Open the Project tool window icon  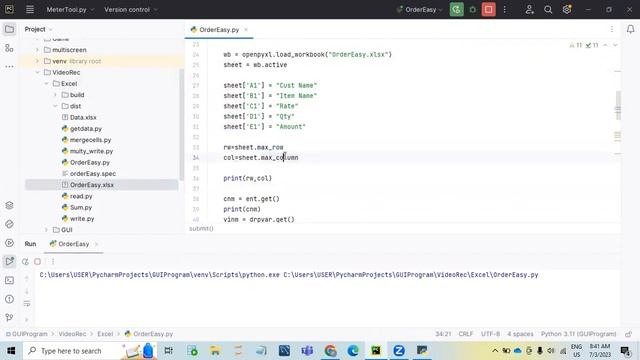point(9,29)
